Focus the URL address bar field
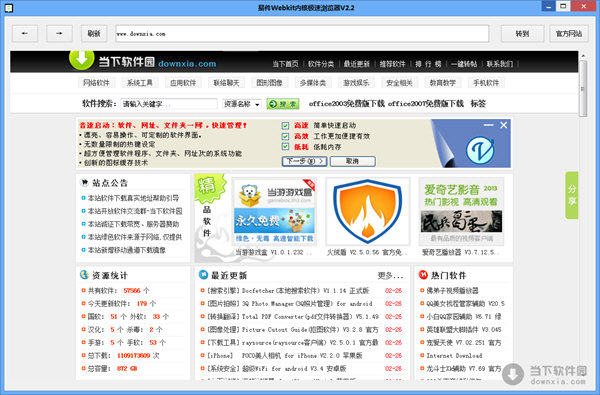Image resolution: width=600 pixels, height=395 pixels. click(x=302, y=34)
